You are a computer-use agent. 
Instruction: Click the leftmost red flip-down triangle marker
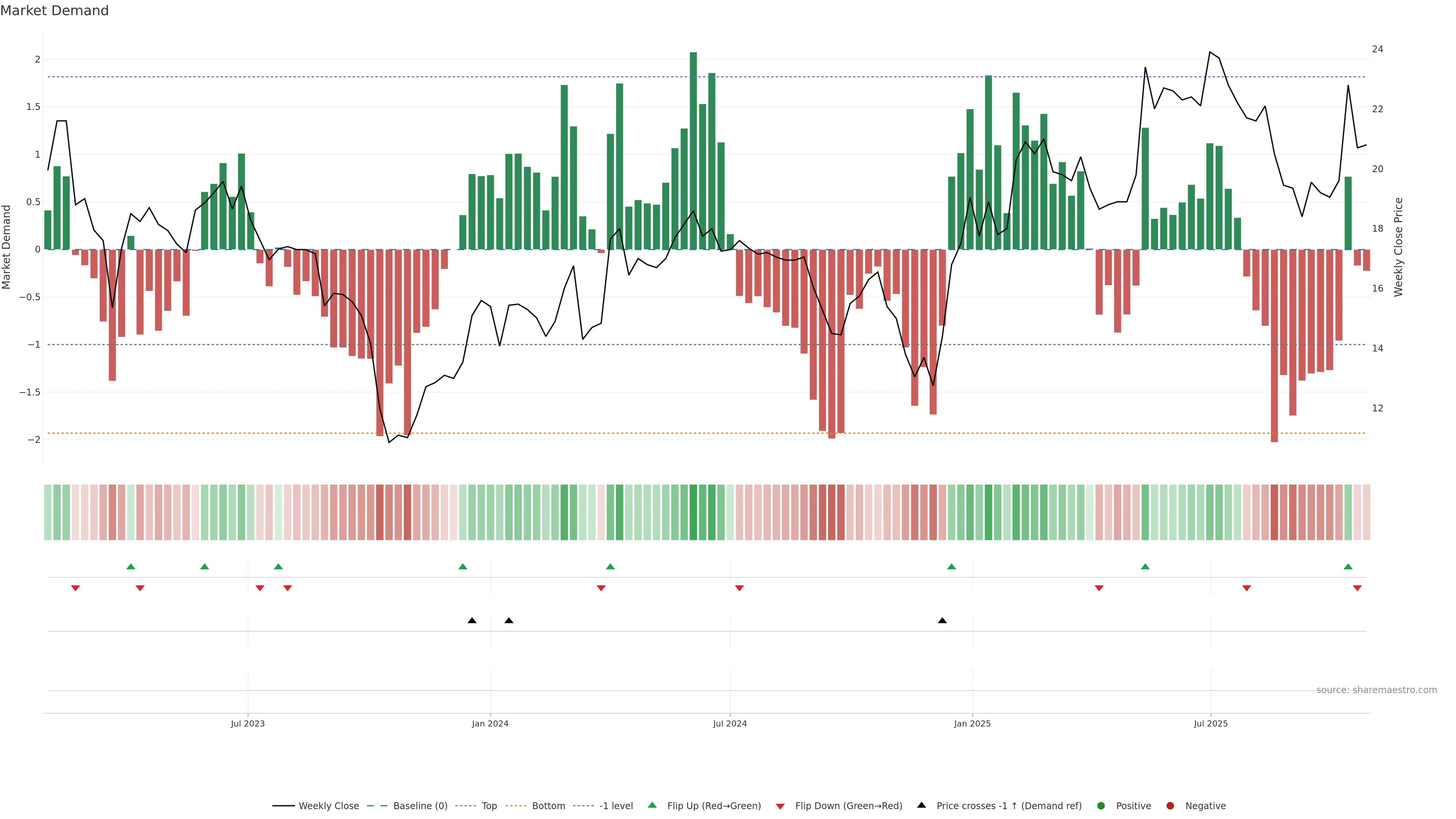[x=75, y=588]
